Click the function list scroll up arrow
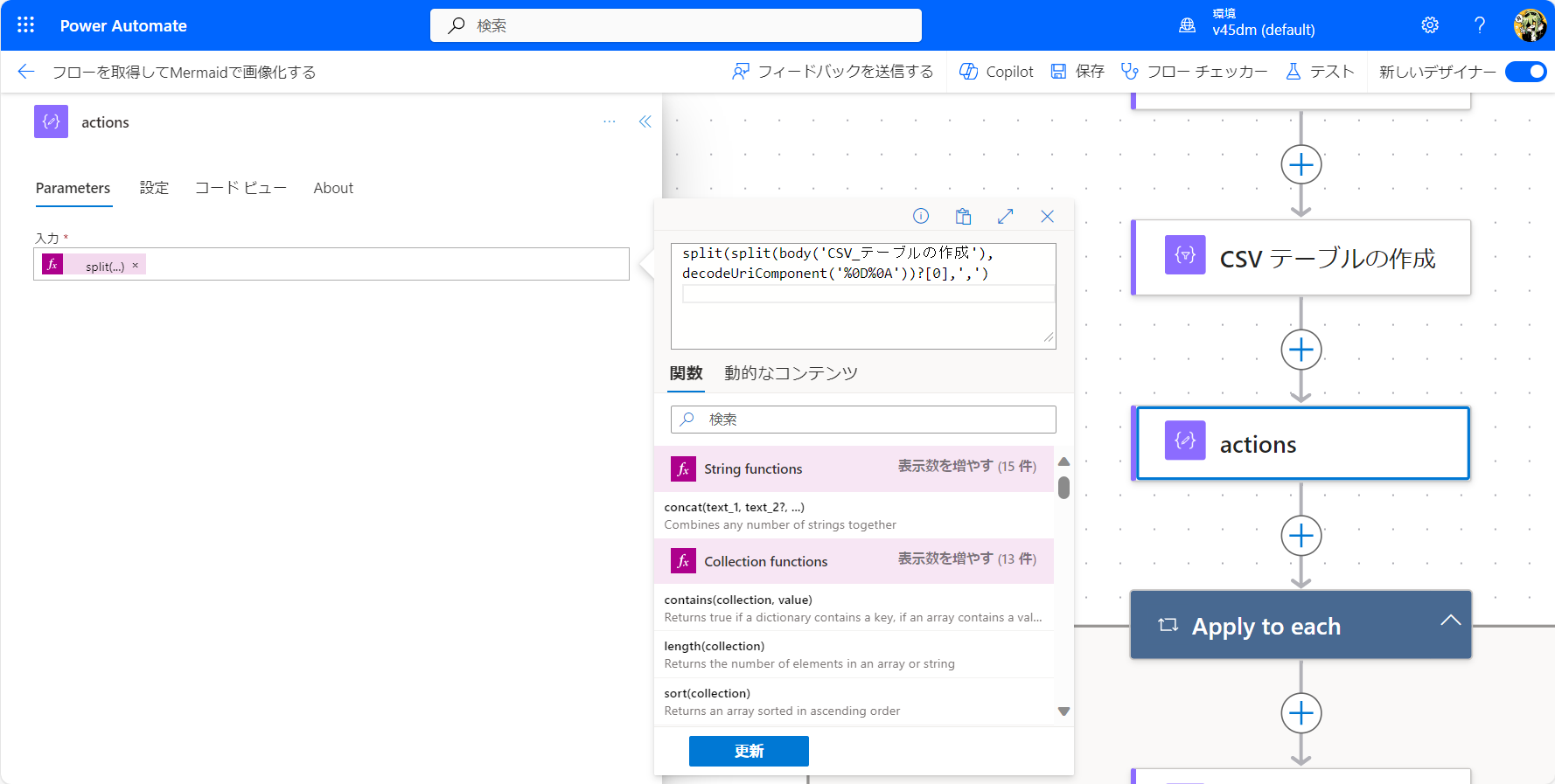1555x784 pixels. pyautogui.click(x=1064, y=461)
